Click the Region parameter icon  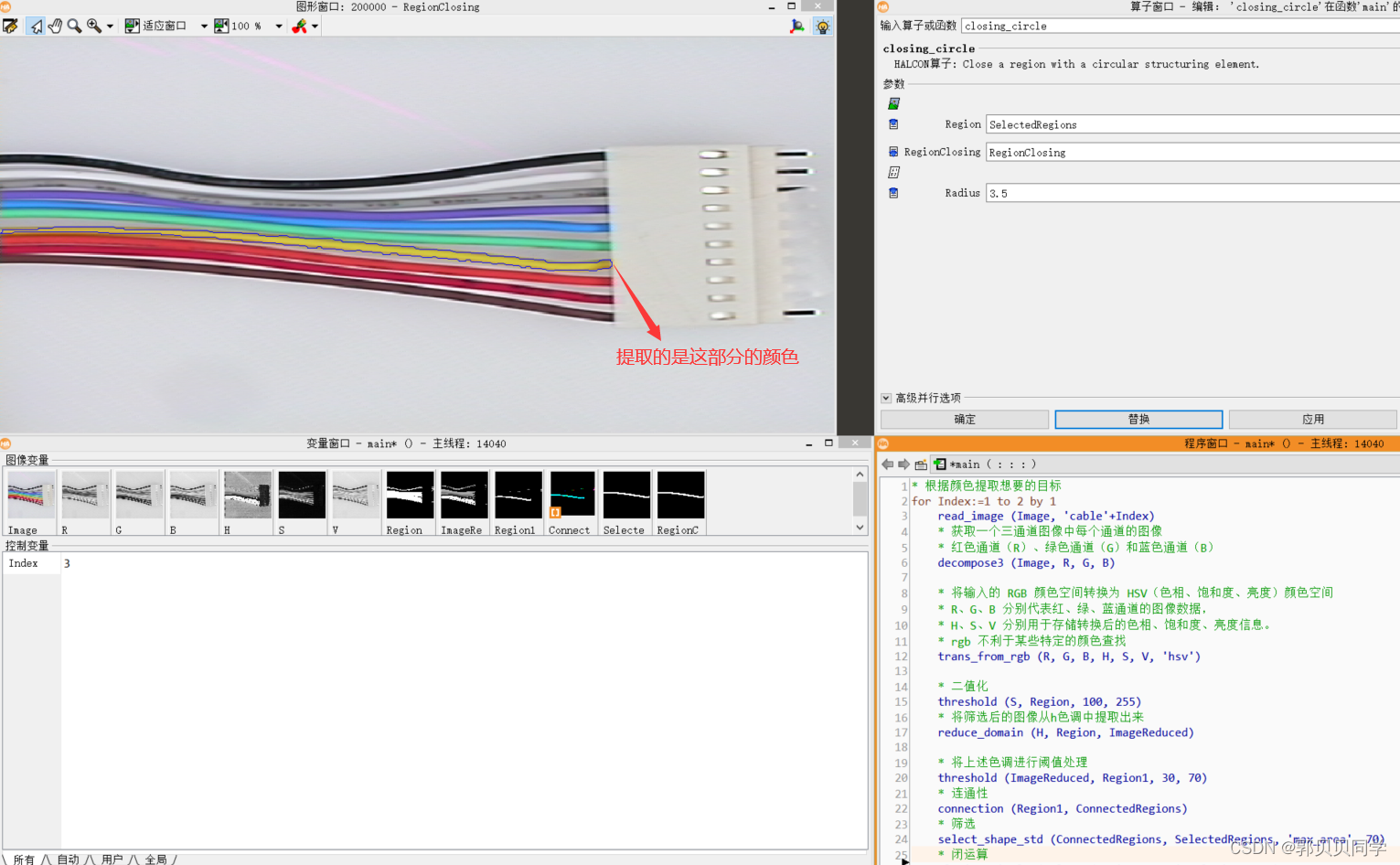[x=893, y=124]
